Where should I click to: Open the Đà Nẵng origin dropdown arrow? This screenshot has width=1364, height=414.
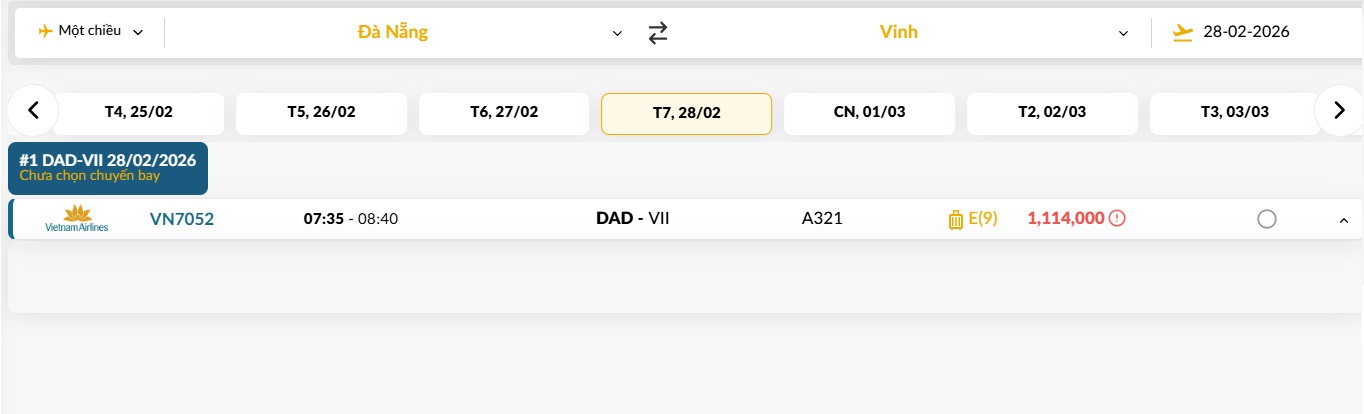click(617, 33)
